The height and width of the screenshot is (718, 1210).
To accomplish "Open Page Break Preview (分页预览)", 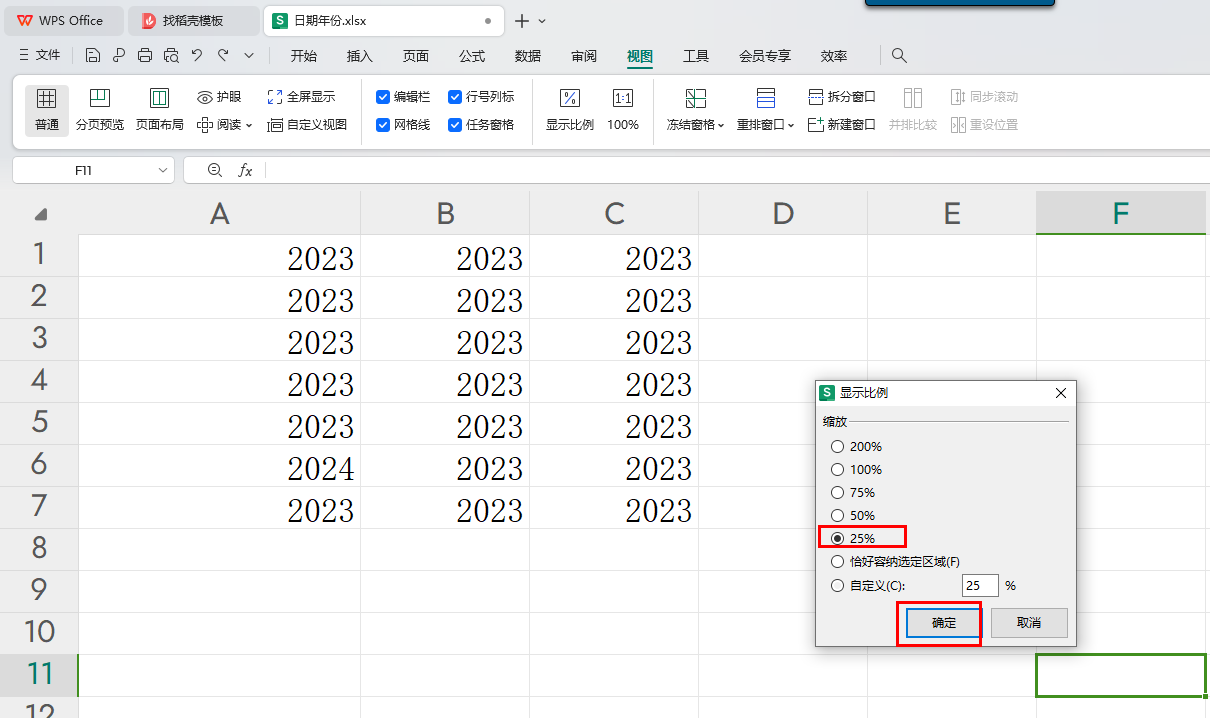I will (99, 110).
